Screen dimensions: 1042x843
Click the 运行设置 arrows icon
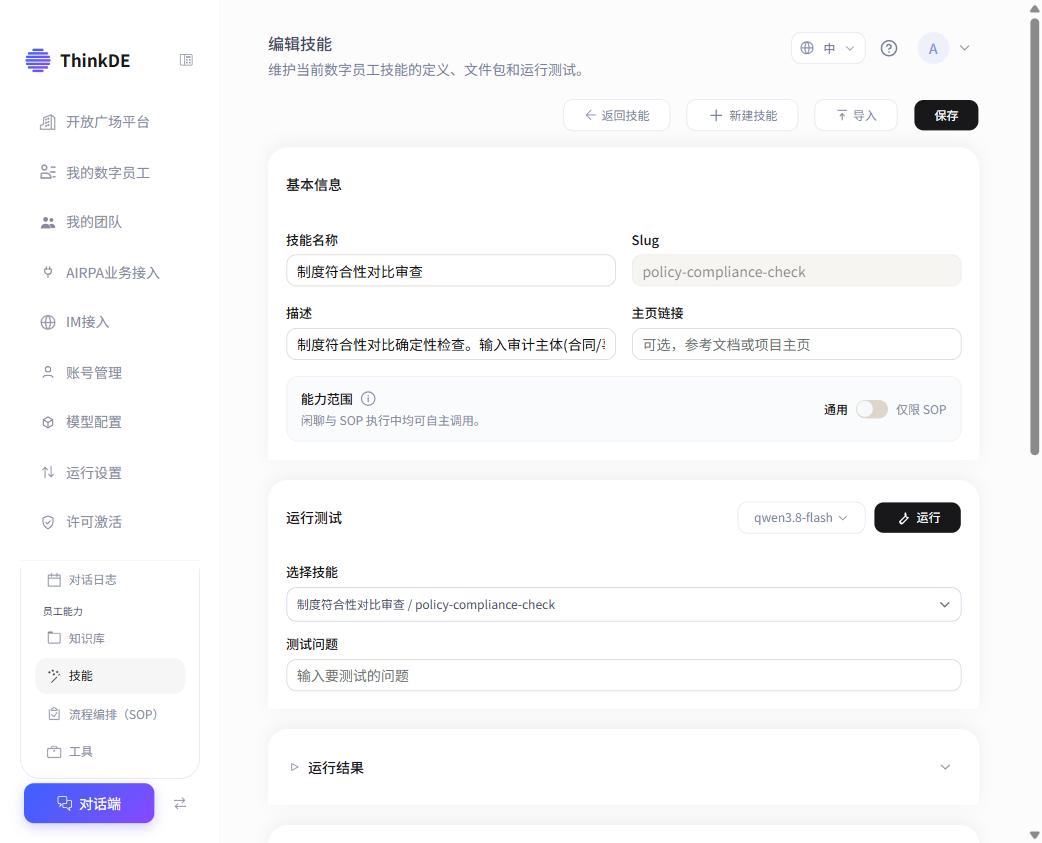tap(48, 472)
